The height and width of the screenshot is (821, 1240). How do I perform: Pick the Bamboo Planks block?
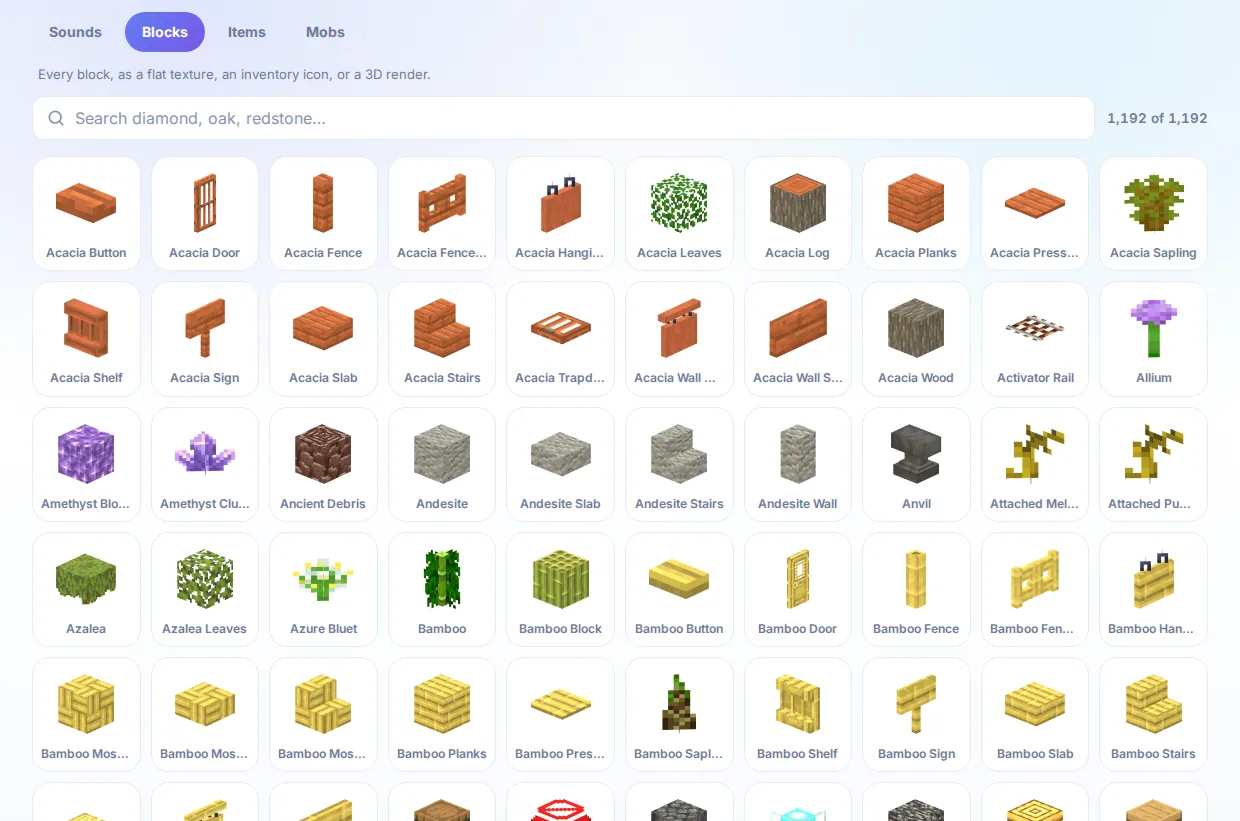(x=442, y=714)
